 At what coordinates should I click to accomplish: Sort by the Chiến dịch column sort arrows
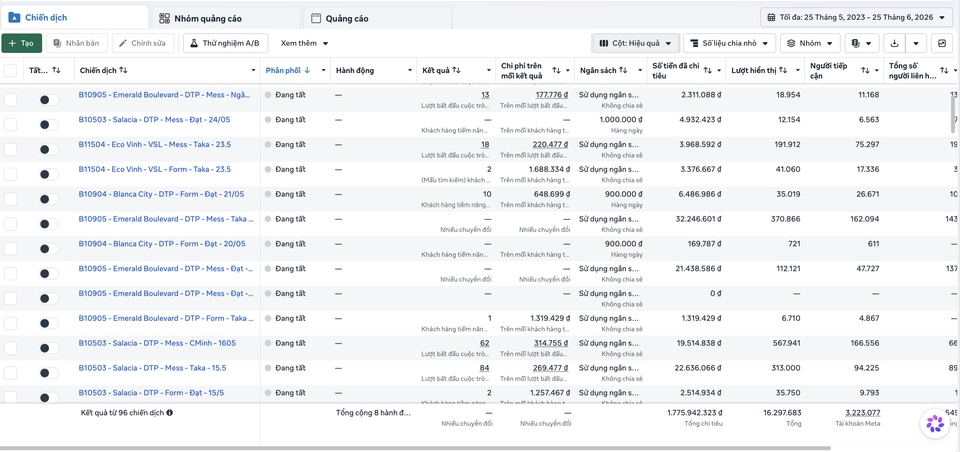tap(123, 70)
